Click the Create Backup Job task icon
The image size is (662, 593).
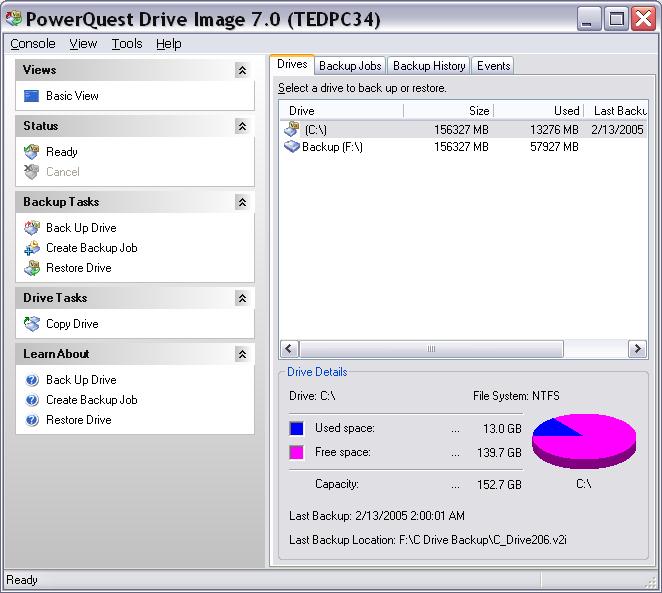(x=32, y=248)
